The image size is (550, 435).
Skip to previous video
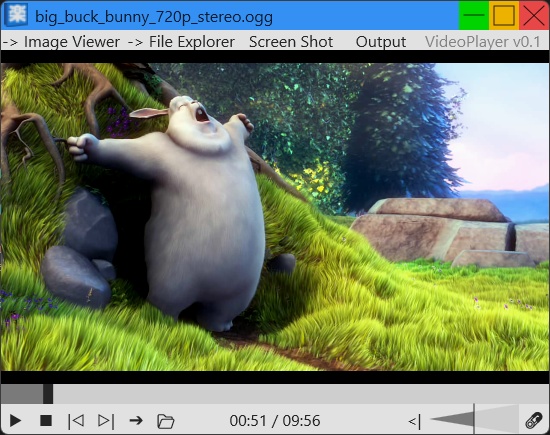75,420
